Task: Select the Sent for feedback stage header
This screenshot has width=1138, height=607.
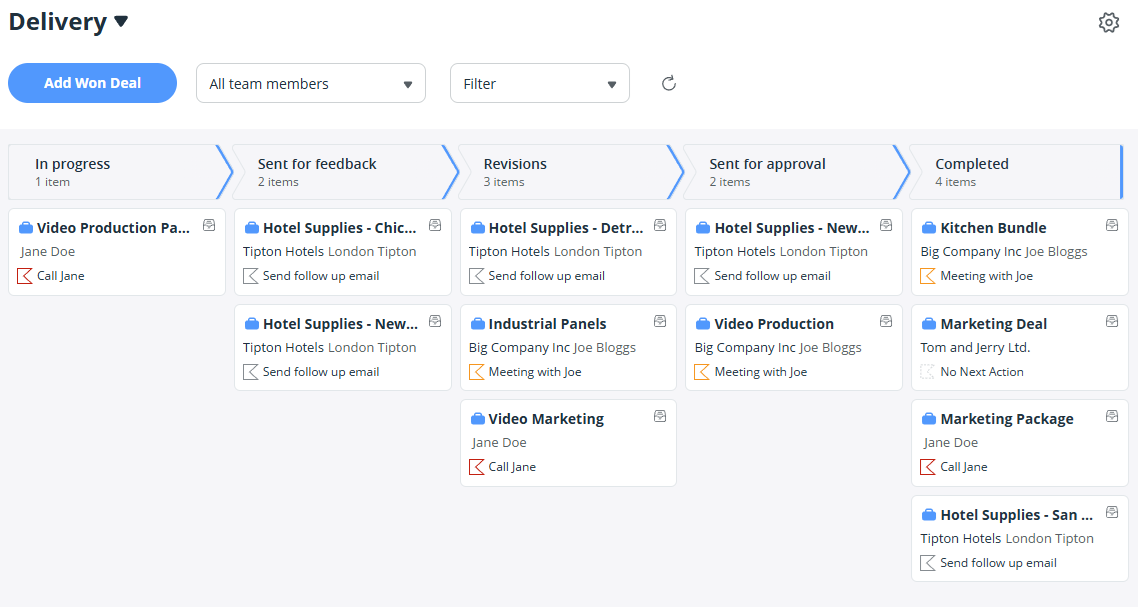Action: pos(345,172)
